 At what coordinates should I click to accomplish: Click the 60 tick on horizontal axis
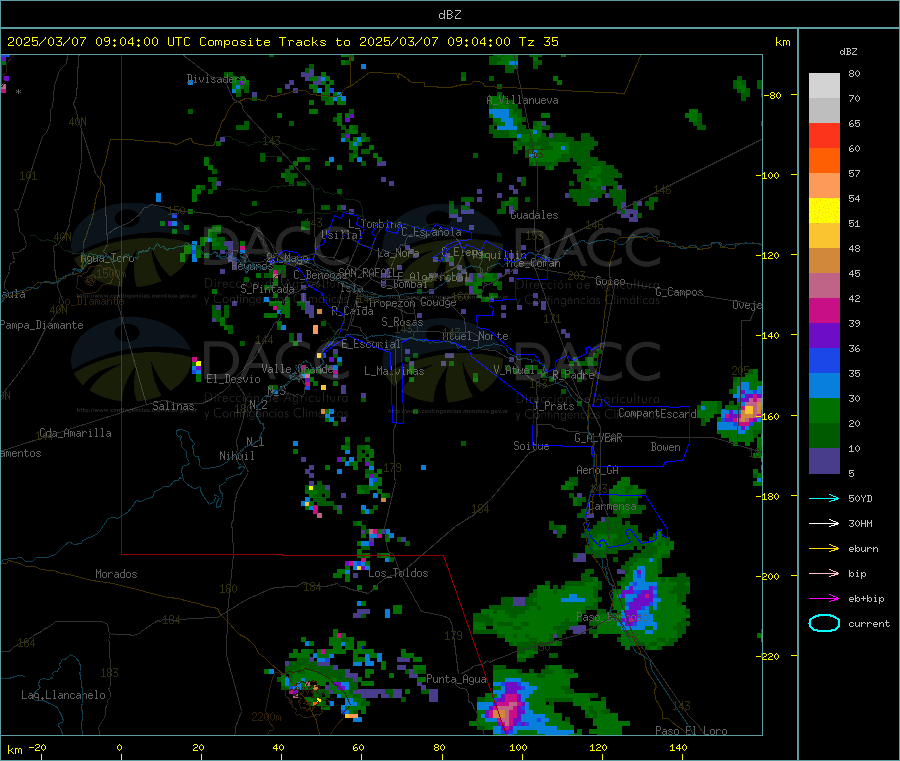[x=358, y=747]
